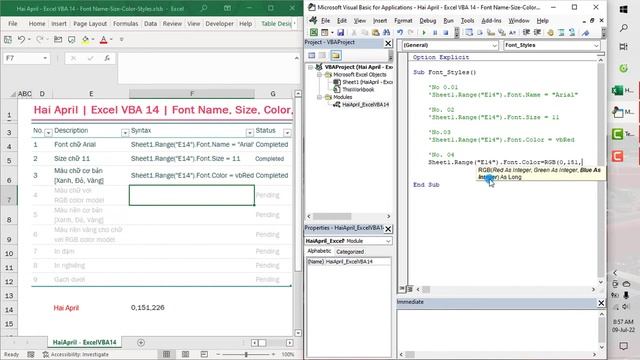The height and width of the screenshot is (360, 640).
Task: Click Undo arrow in Excel quick access toolbar
Action: click(x=21, y=39)
